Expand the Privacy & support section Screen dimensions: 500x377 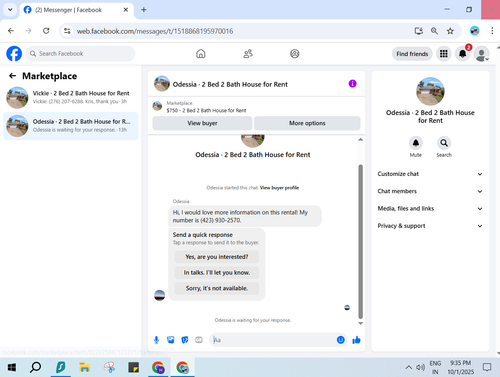[430, 226]
